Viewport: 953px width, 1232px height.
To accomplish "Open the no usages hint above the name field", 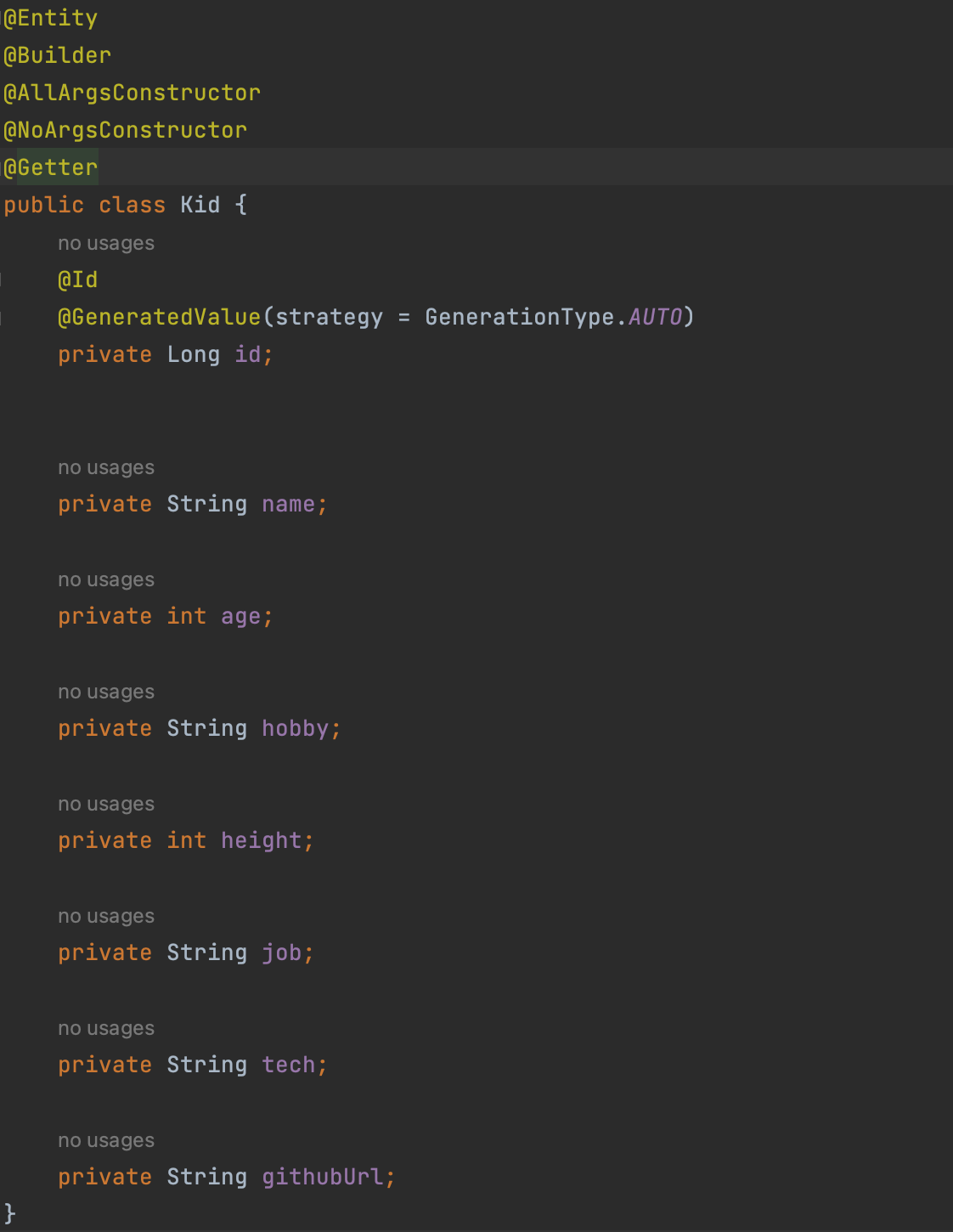I will tap(106, 467).
